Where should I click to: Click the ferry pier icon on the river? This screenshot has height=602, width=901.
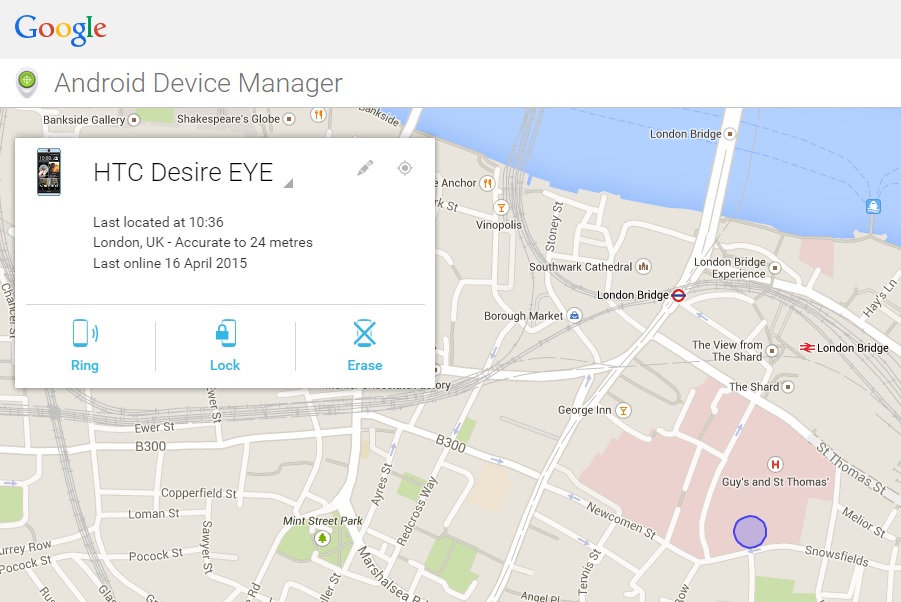tap(873, 206)
